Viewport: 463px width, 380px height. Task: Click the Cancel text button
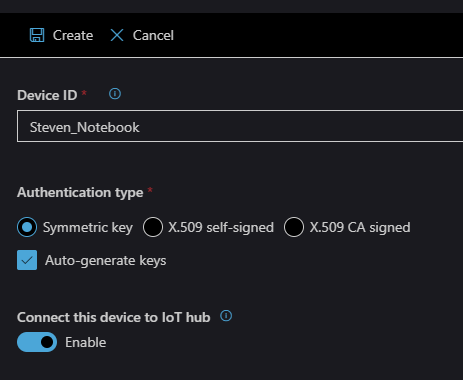153,35
